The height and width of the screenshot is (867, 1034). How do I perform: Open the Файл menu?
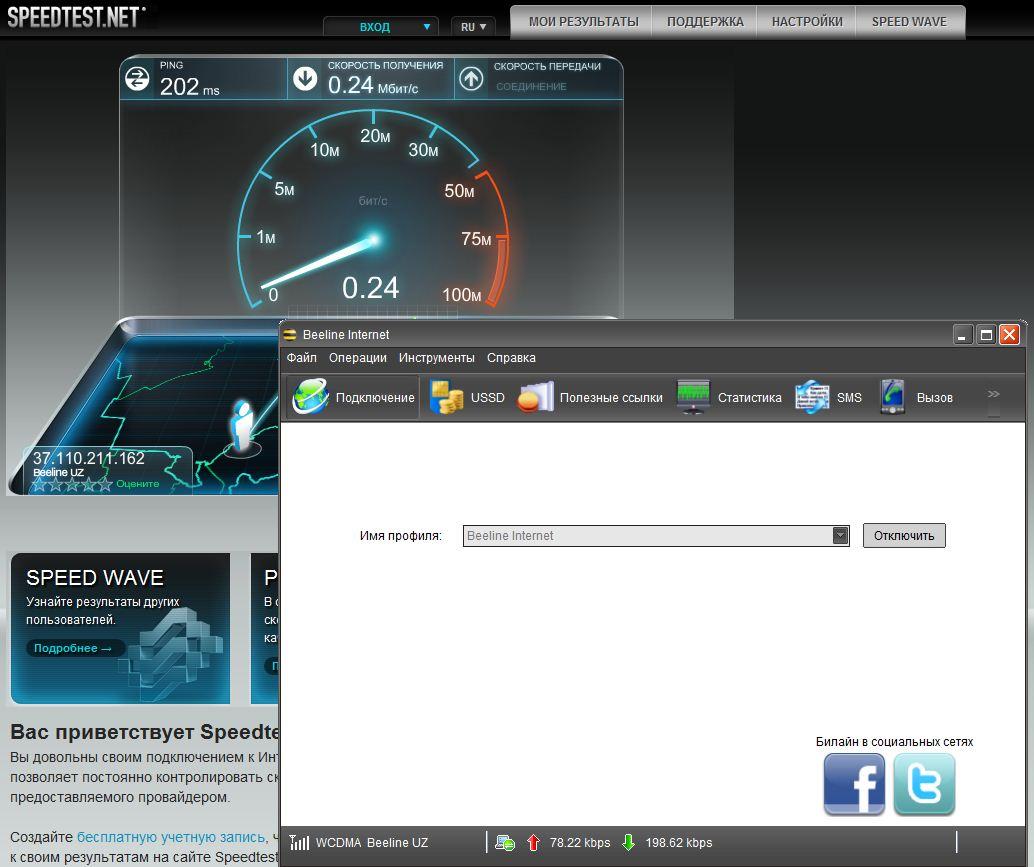301,357
